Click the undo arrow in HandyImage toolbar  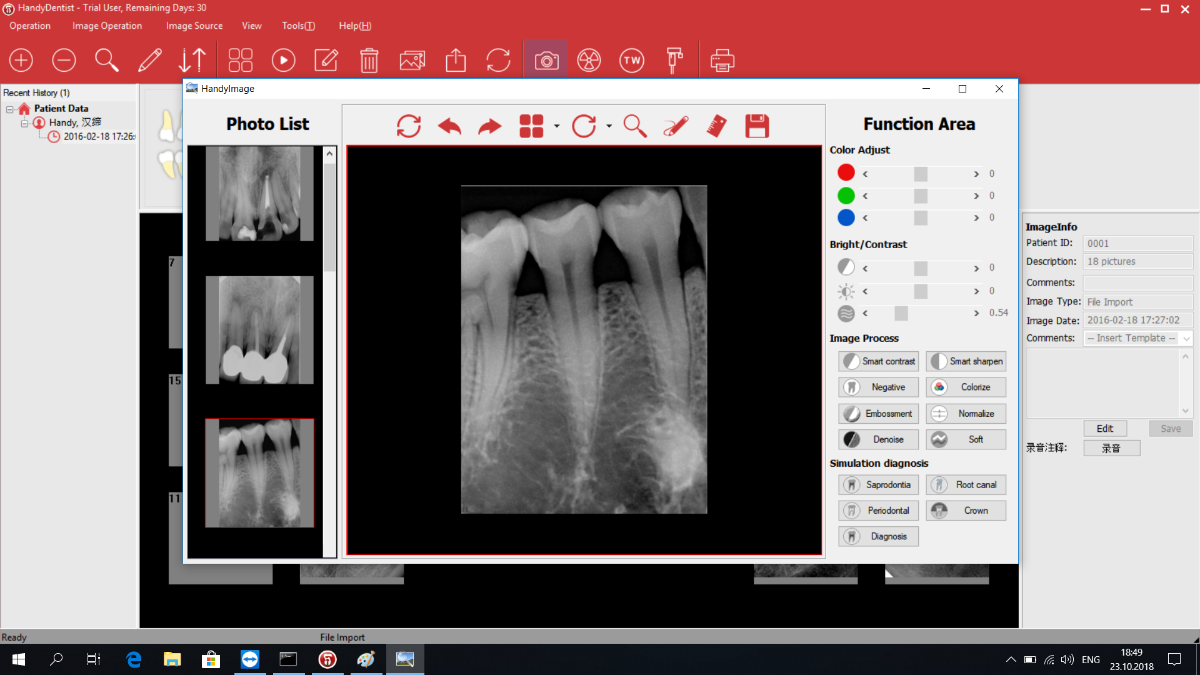pyautogui.click(x=449, y=126)
